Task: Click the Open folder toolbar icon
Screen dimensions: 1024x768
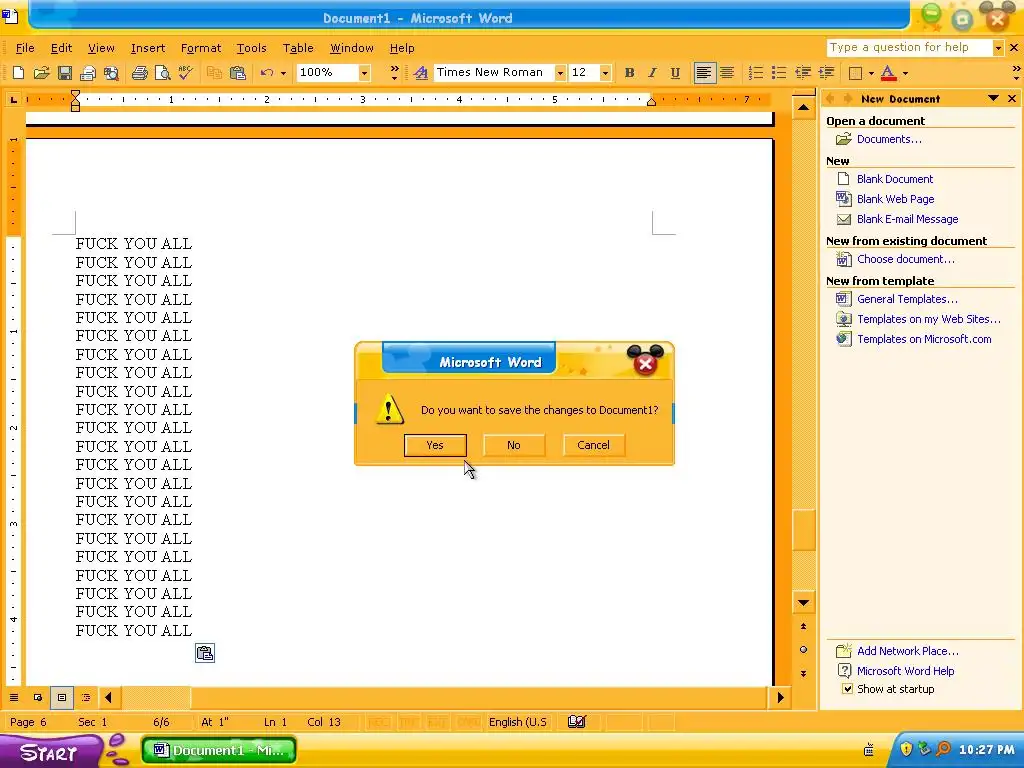Action: pos(42,72)
